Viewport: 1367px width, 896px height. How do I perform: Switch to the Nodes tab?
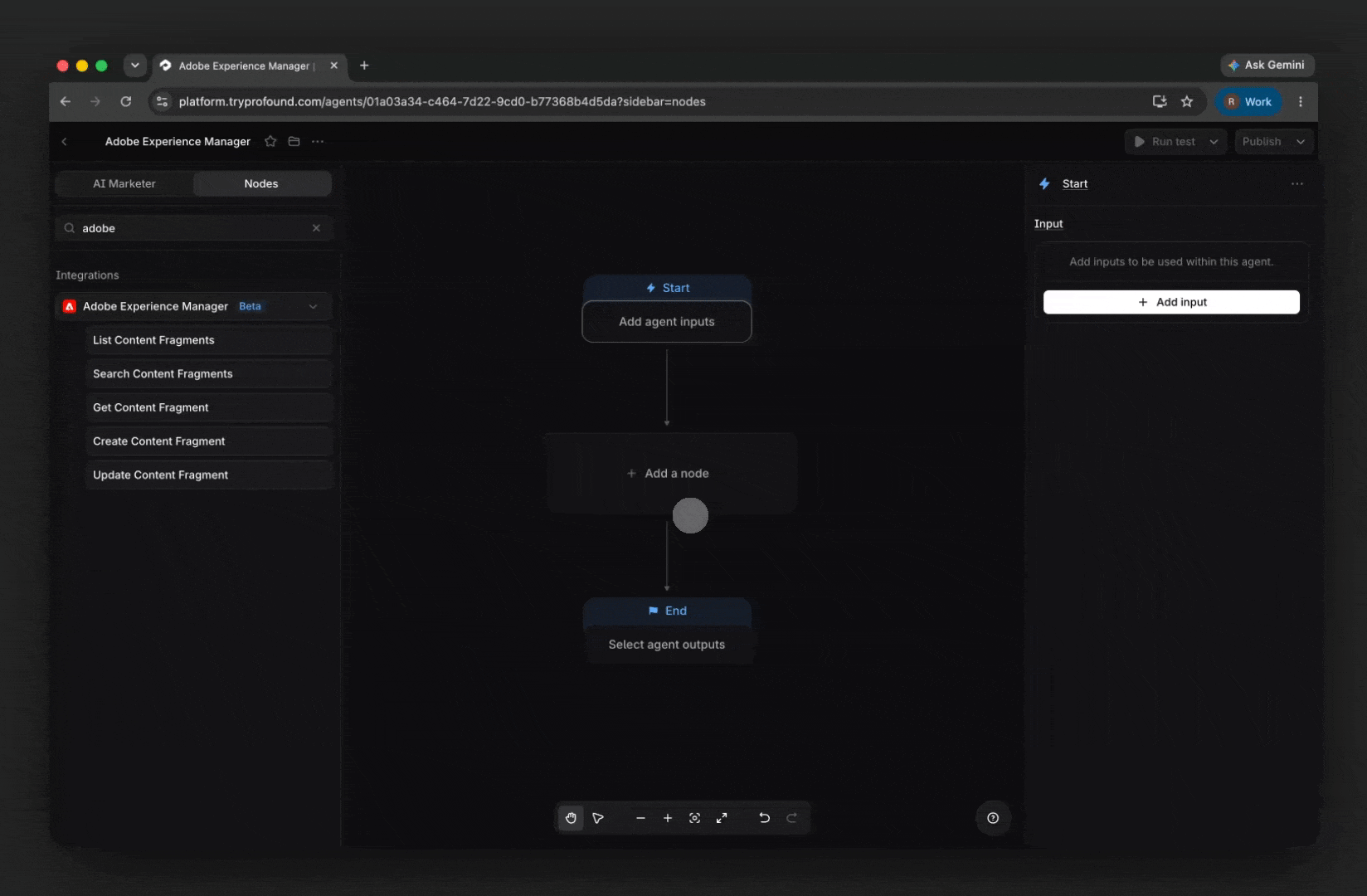point(261,183)
